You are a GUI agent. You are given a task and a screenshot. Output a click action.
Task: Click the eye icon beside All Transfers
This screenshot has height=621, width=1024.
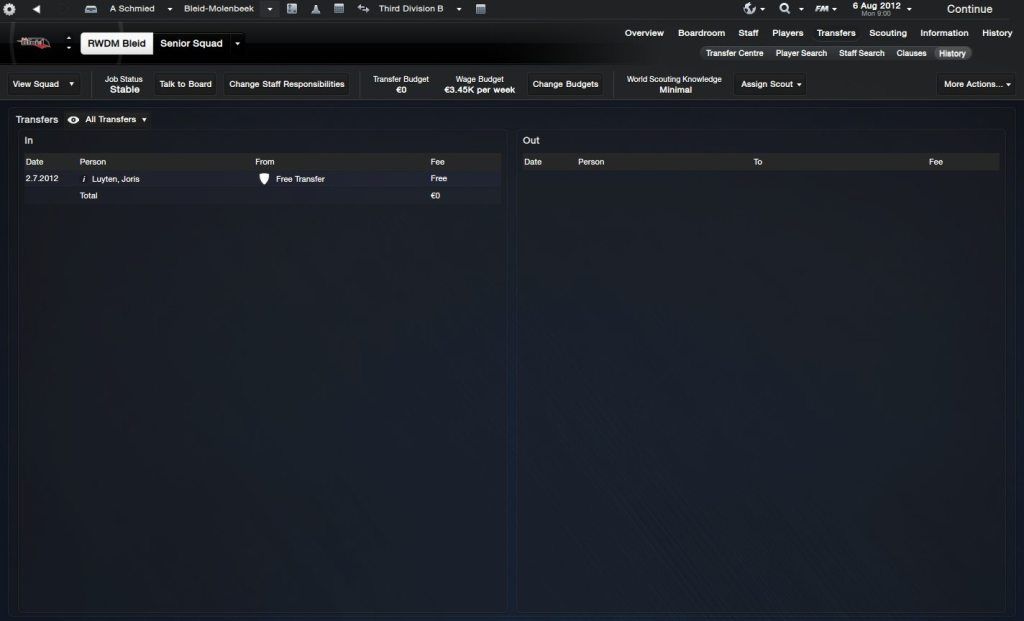(73, 120)
